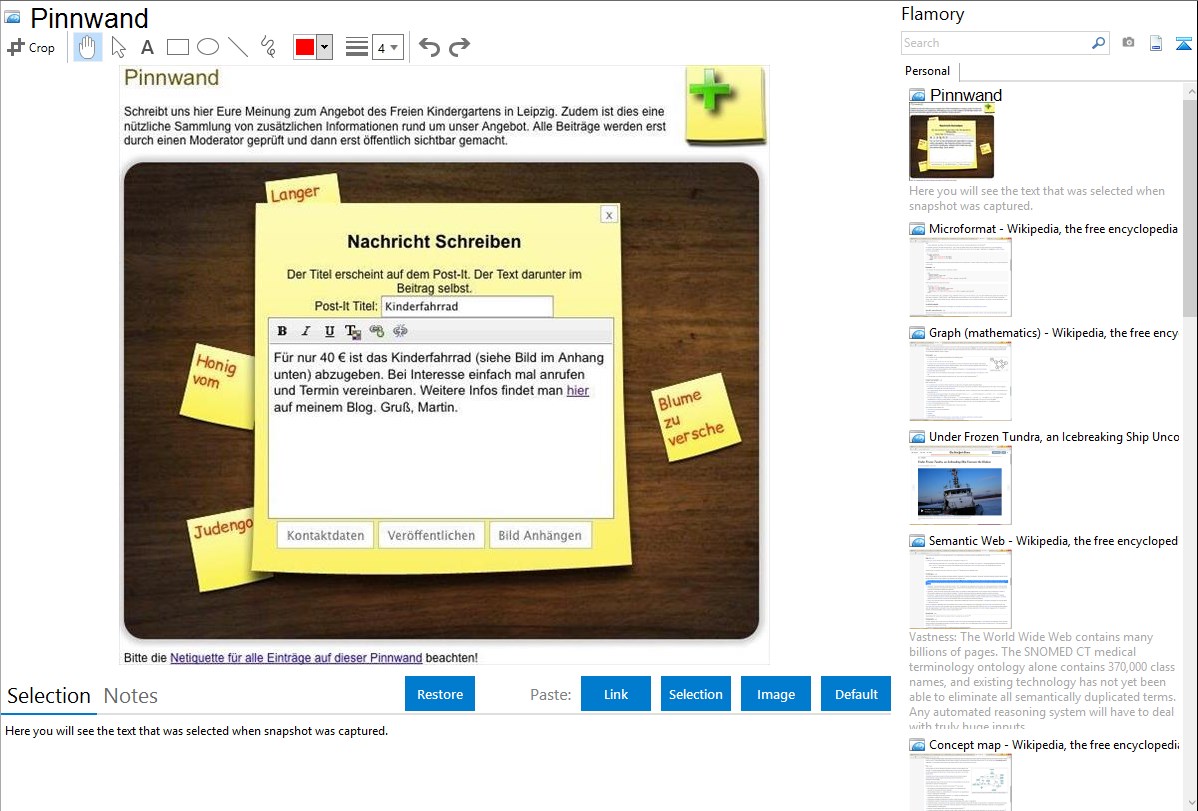
Task: Open Graph (mathematics) snapshot entry
Action: [1053, 333]
